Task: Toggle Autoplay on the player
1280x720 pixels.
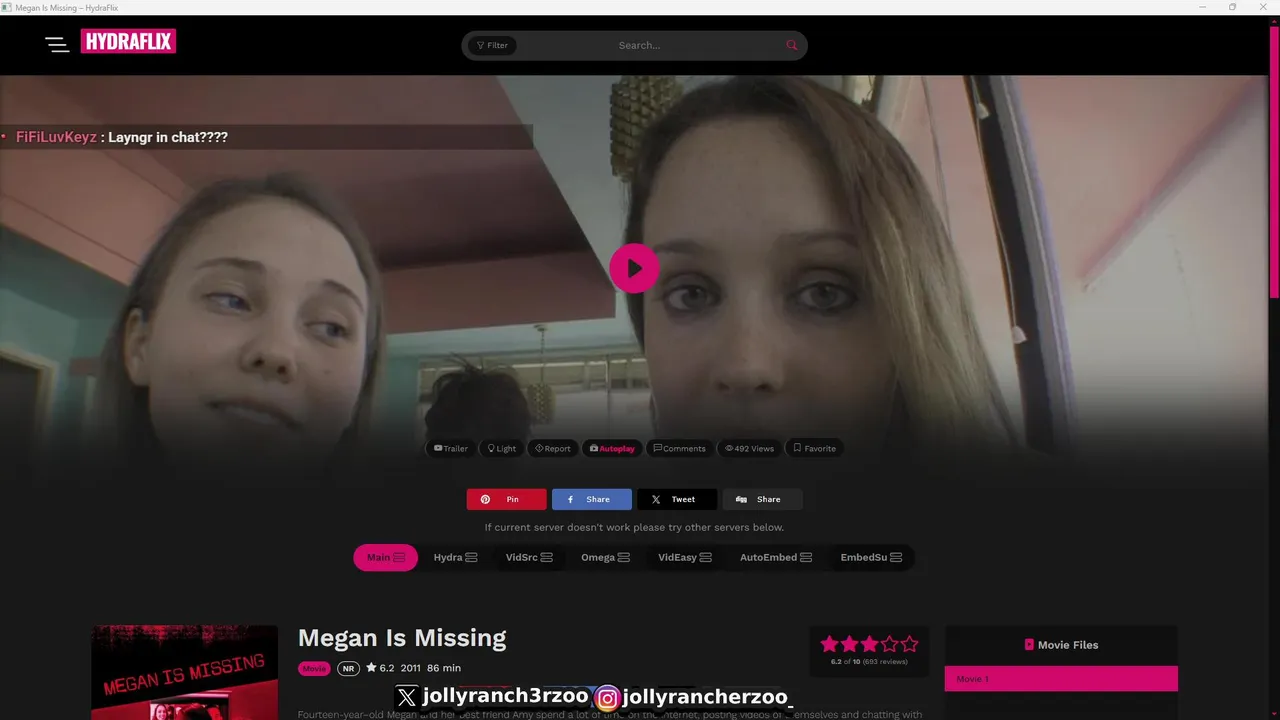Action: point(612,448)
